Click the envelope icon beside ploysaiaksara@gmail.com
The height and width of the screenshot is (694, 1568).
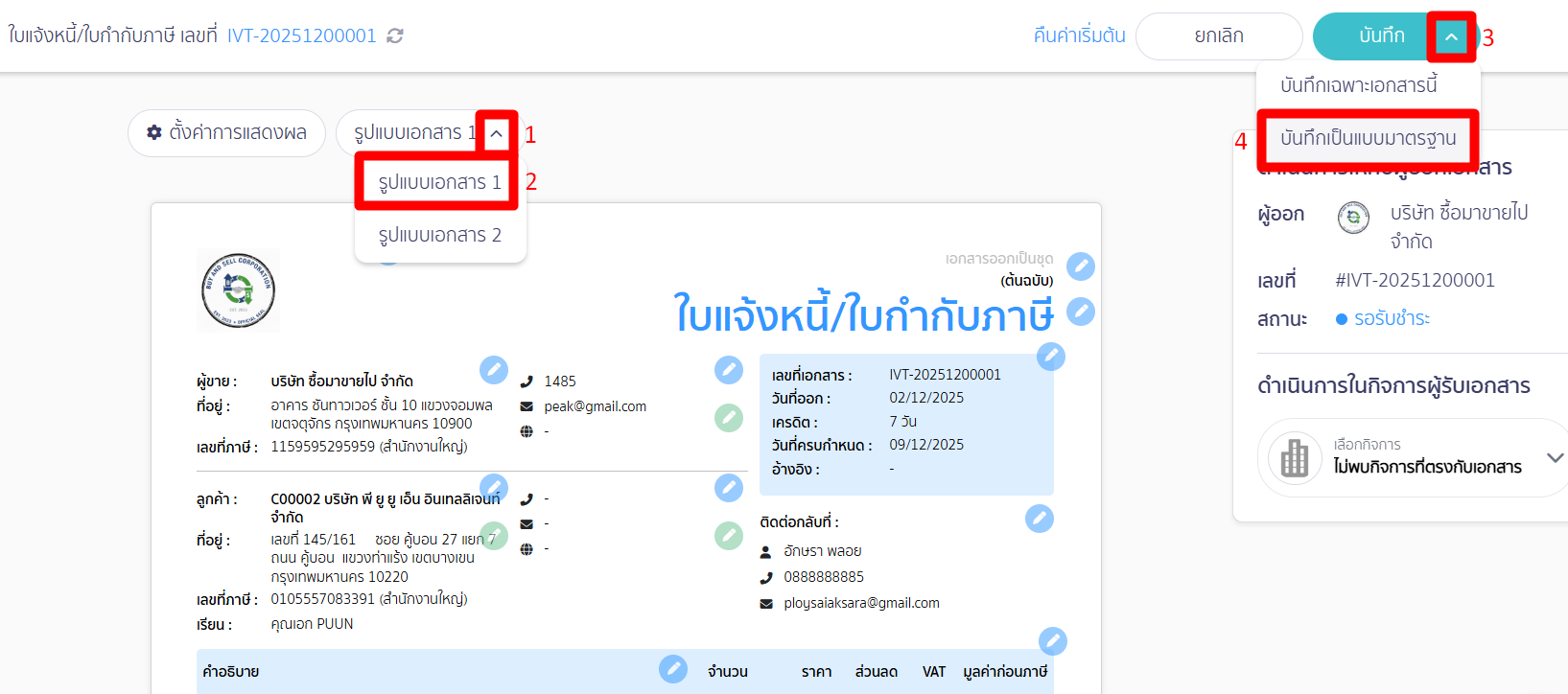[766, 604]
